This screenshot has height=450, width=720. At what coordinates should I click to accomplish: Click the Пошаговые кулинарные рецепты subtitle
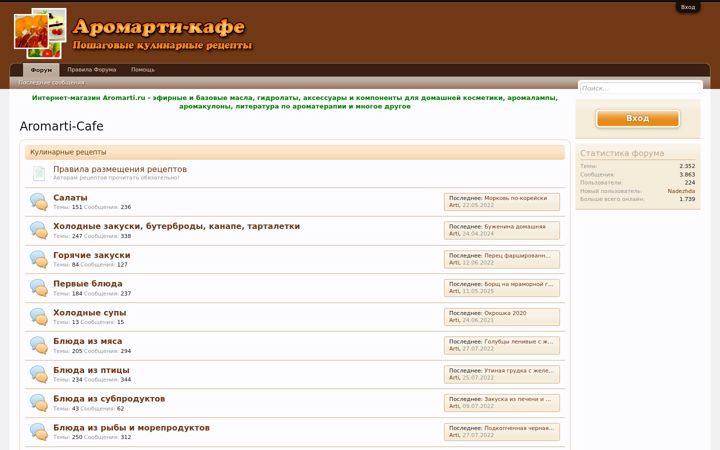(x=162, y=45)
